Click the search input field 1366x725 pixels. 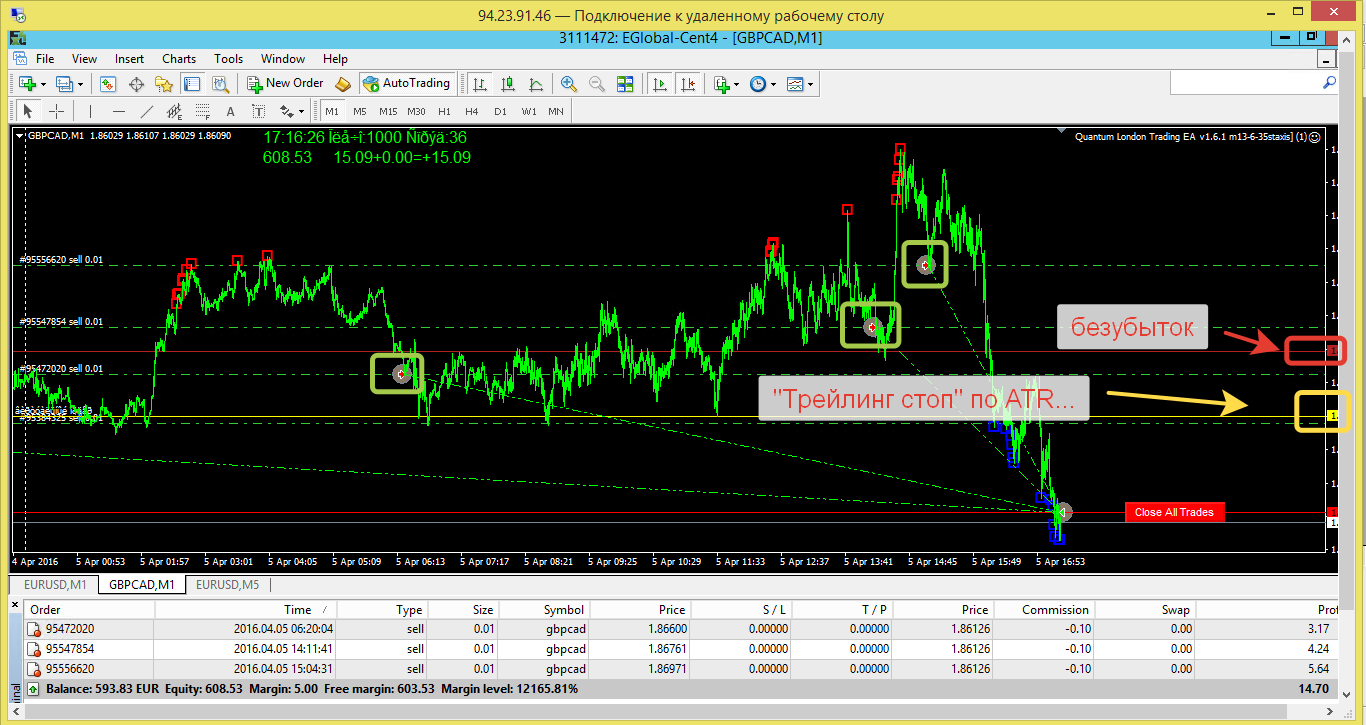click(1244, 82)
